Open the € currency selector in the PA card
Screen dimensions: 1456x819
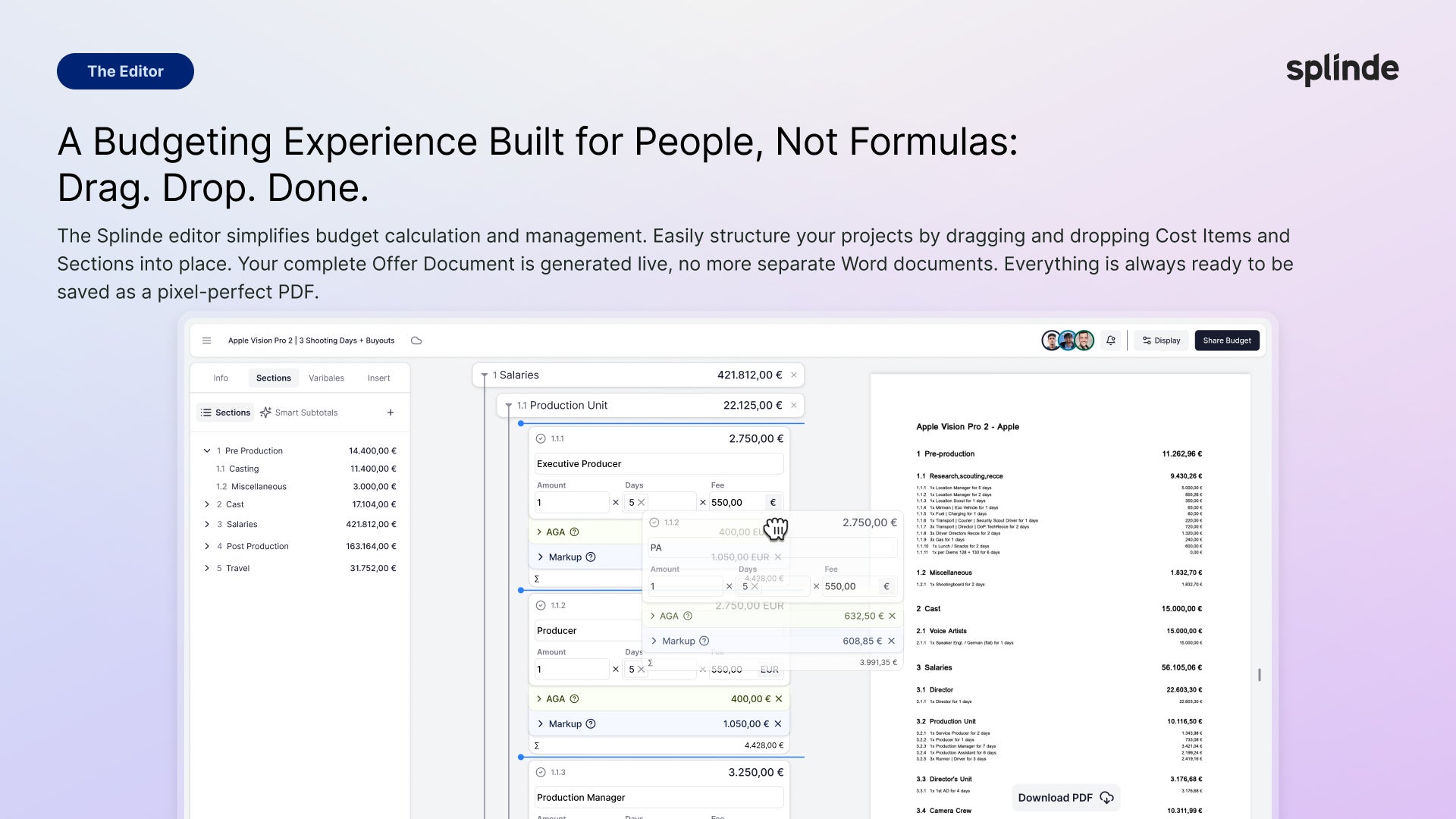[886, 586]
